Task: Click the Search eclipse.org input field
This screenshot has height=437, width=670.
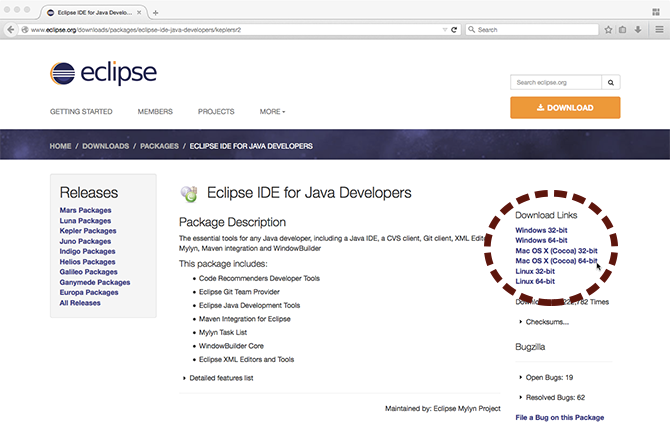Action: [556, 82]
